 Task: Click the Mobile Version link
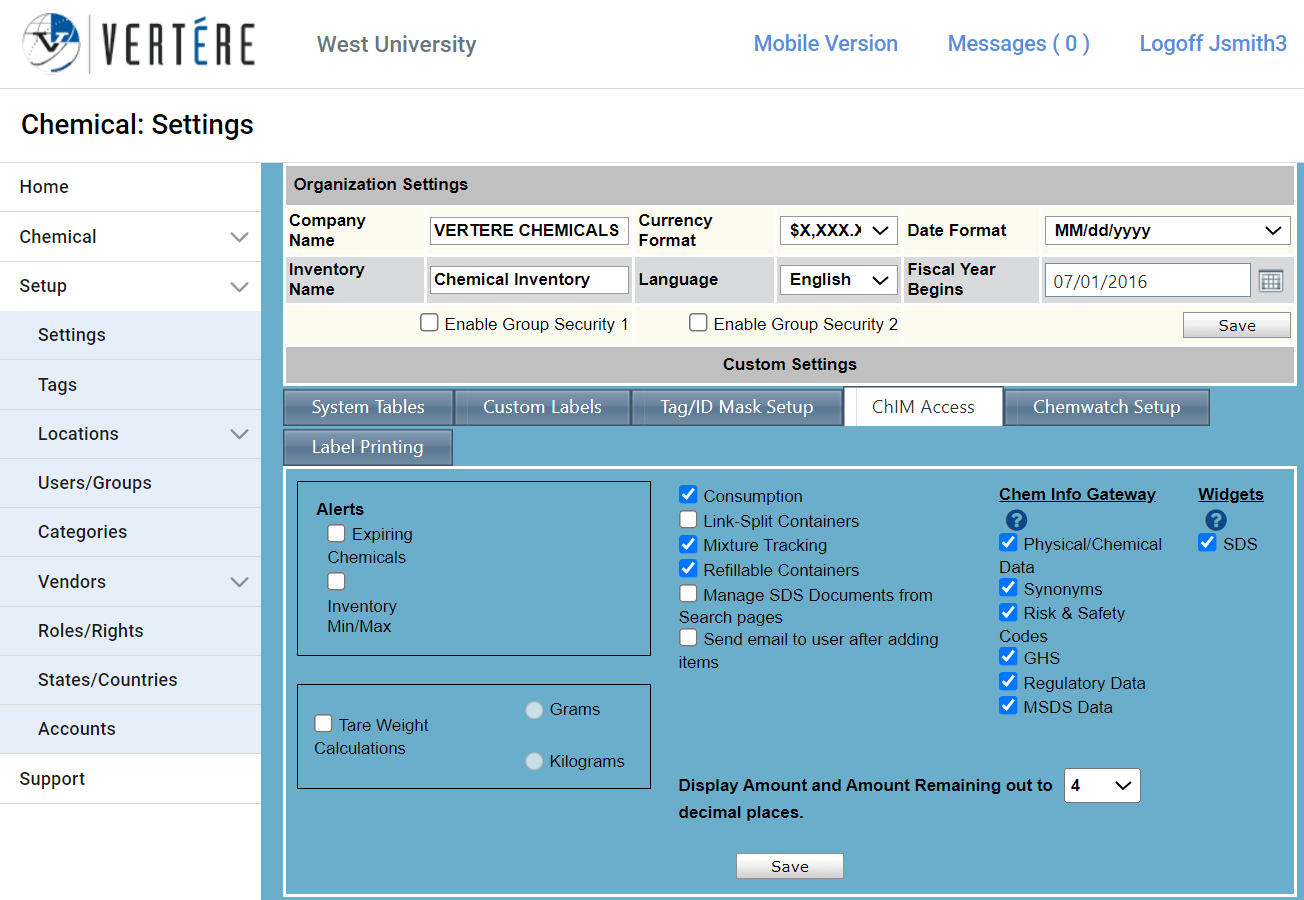coord(825,44)
